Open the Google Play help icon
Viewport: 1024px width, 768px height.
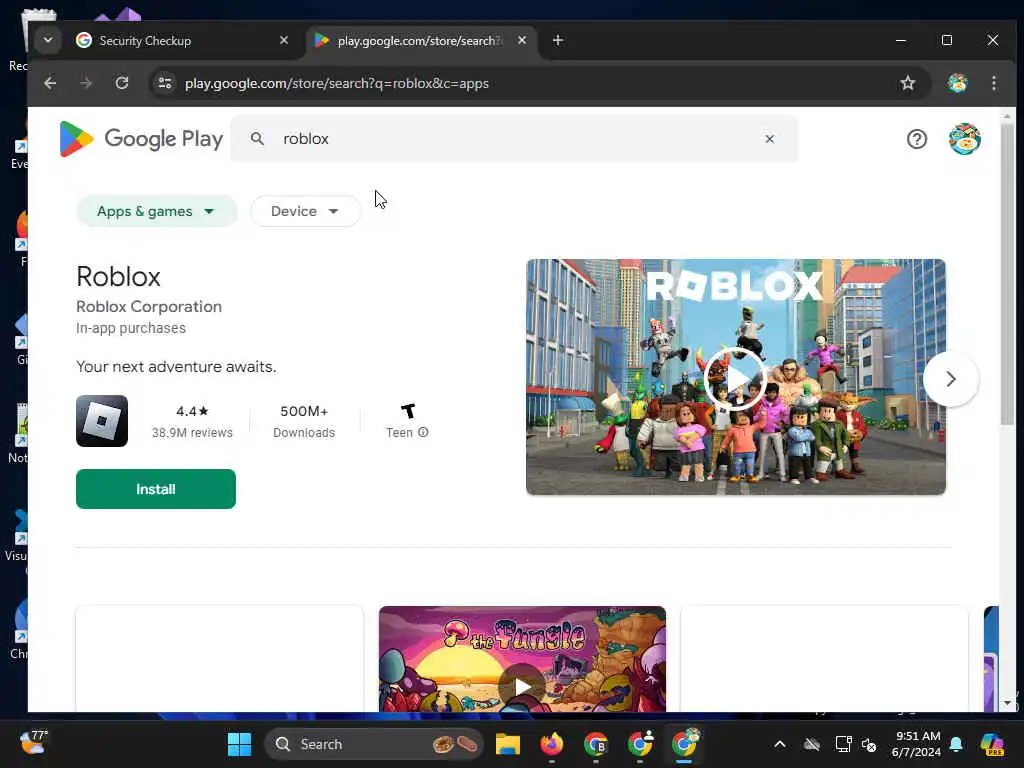917,139
